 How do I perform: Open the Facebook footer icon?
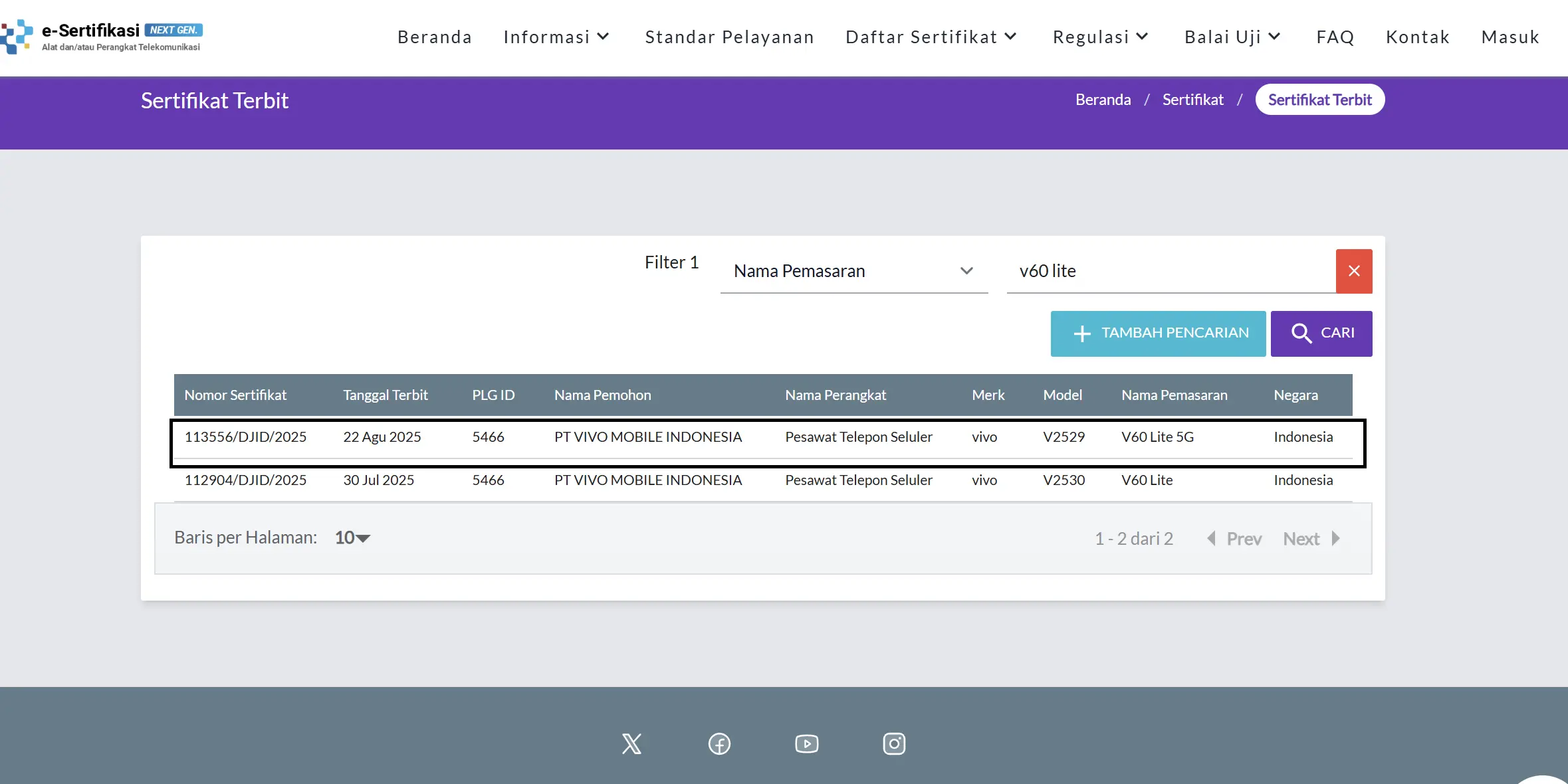point(719,743)
